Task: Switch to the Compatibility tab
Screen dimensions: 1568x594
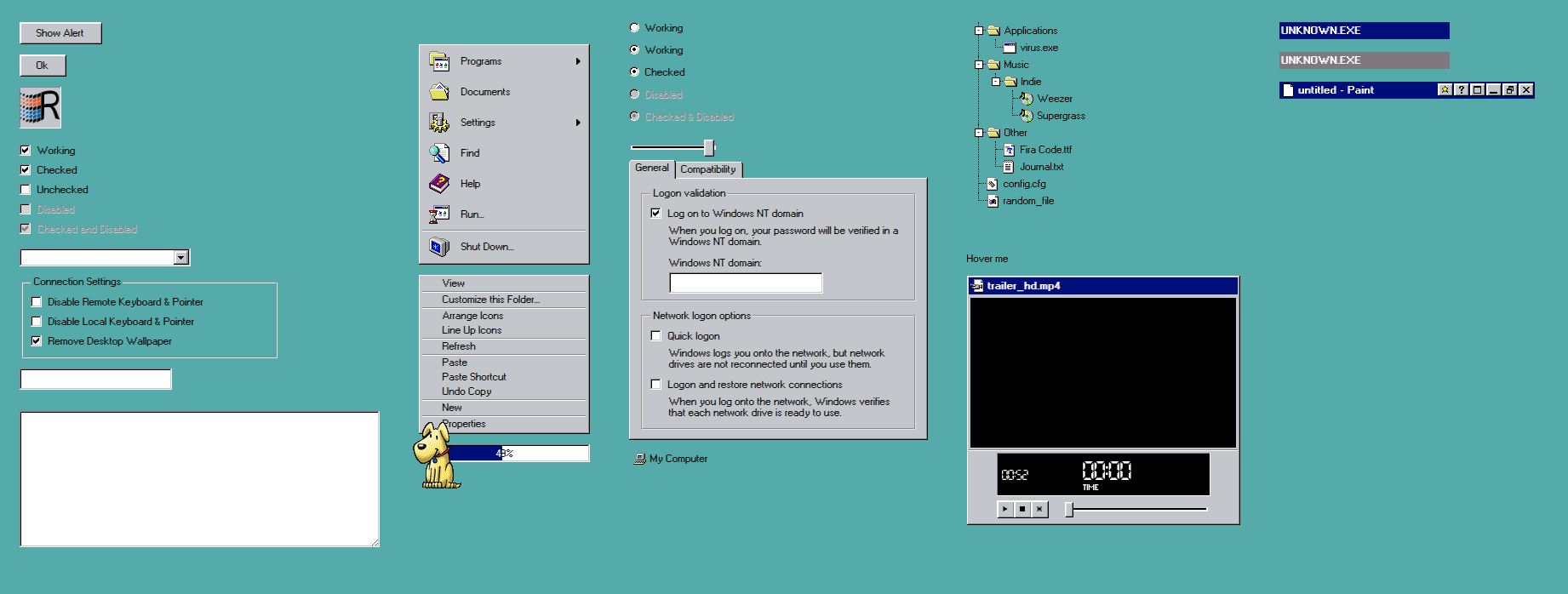Action: (708, 169)
